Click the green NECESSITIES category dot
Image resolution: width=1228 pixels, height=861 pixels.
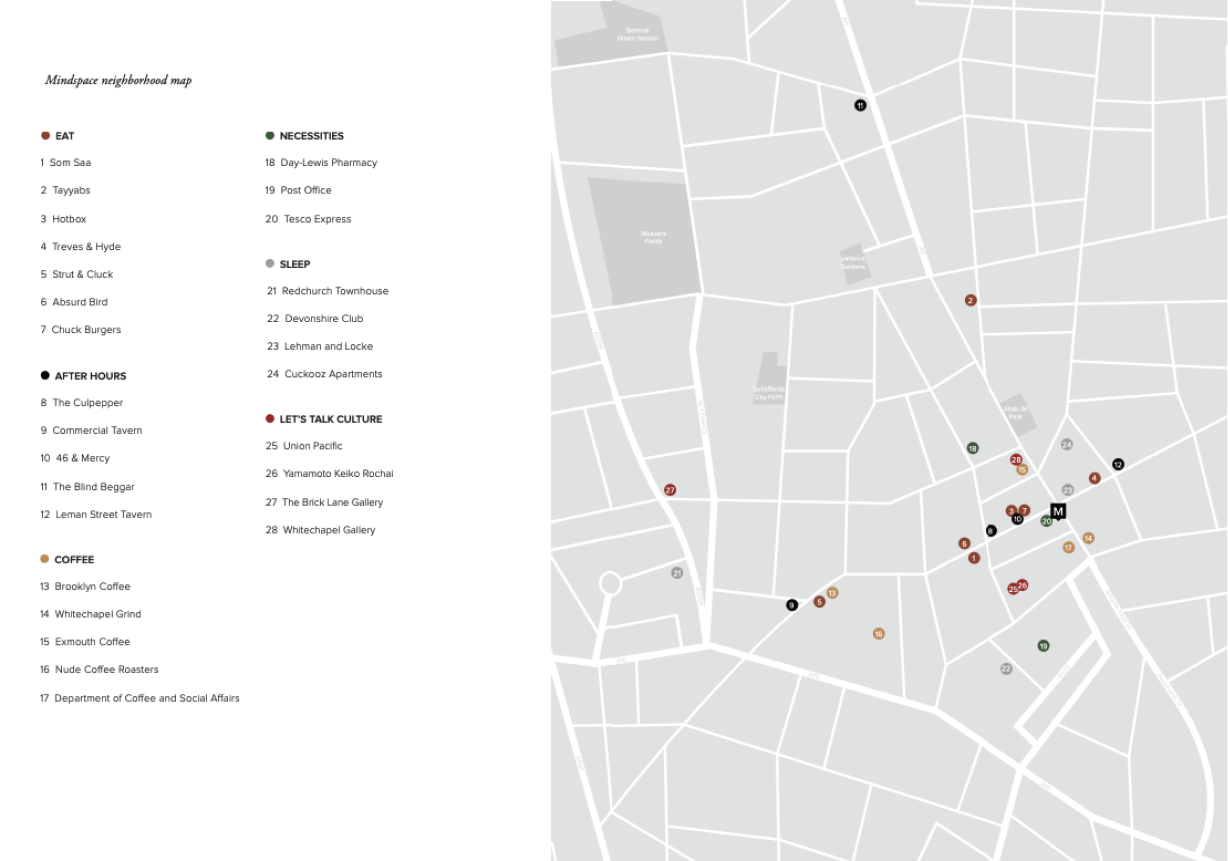270,136
